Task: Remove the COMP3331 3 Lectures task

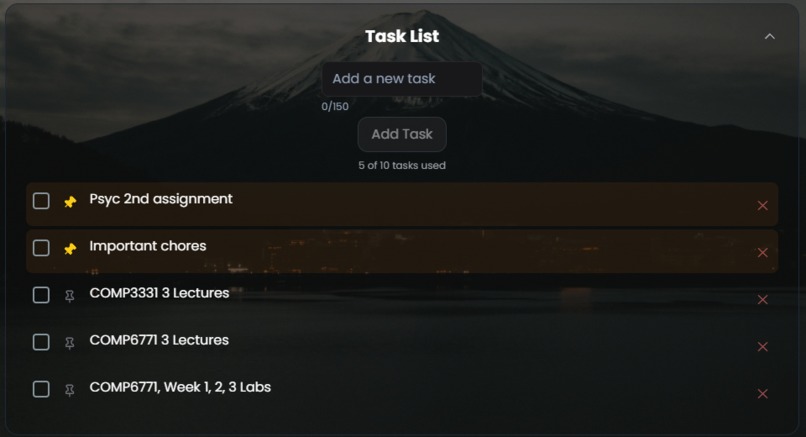Action: 762,299
